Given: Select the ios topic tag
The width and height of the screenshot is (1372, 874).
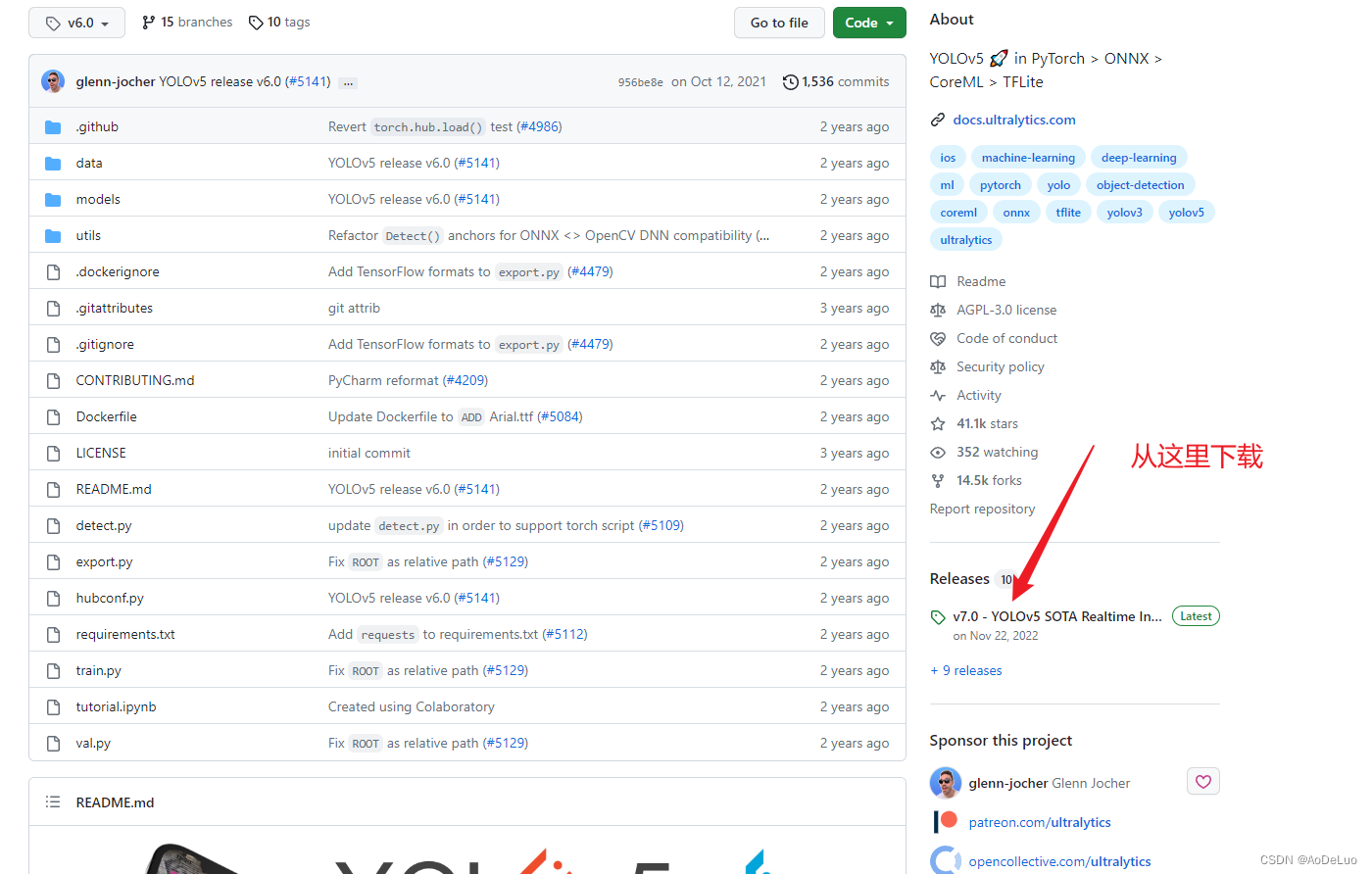Looking at the screenshot, I should coord(948,157).
